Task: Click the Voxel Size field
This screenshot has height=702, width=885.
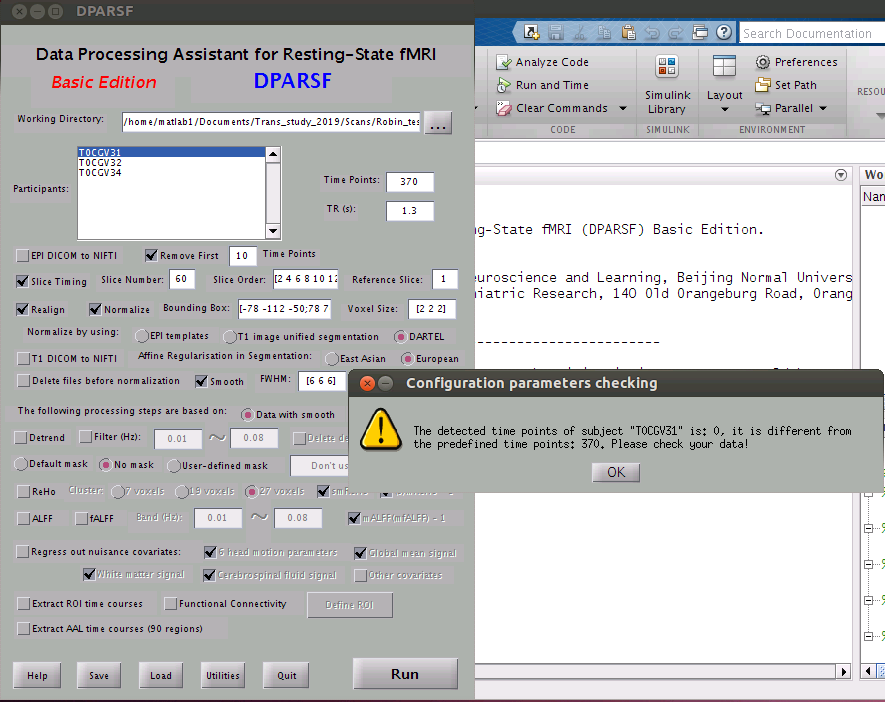Action: pyautogui.click(x=431, y=309)
